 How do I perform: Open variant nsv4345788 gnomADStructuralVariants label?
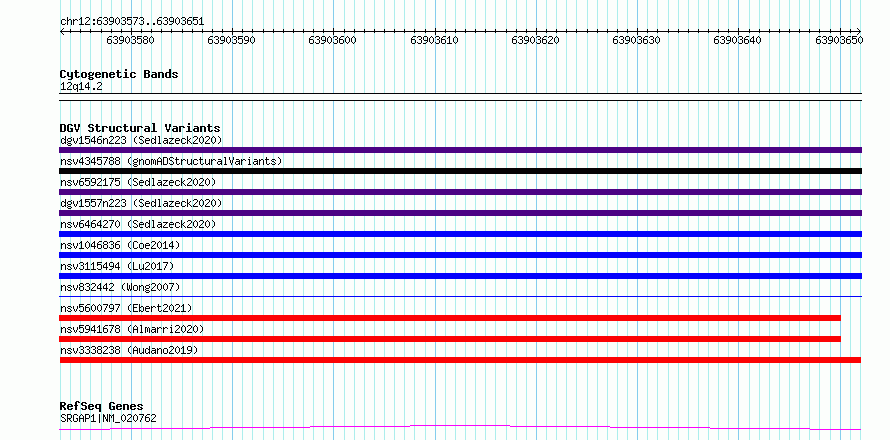click(x=171, y=161)
